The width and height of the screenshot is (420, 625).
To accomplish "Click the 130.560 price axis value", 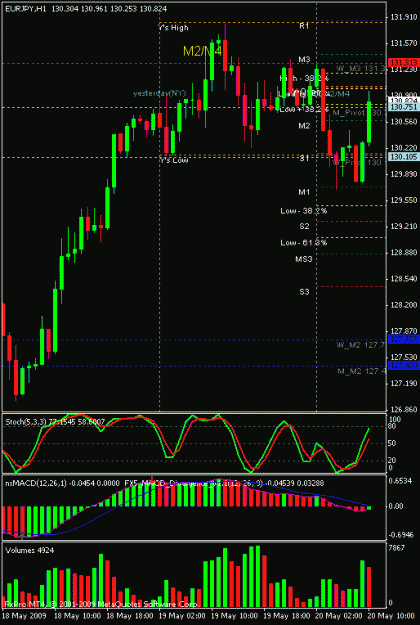I will [404, 122].
